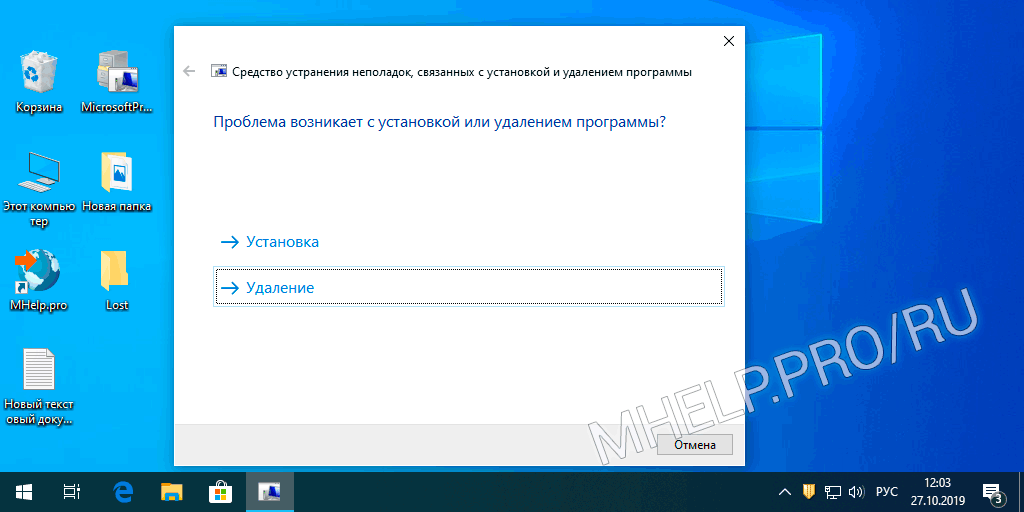Choose the Установка option
Screen dimensions: 1024x512
click(468, 242)
